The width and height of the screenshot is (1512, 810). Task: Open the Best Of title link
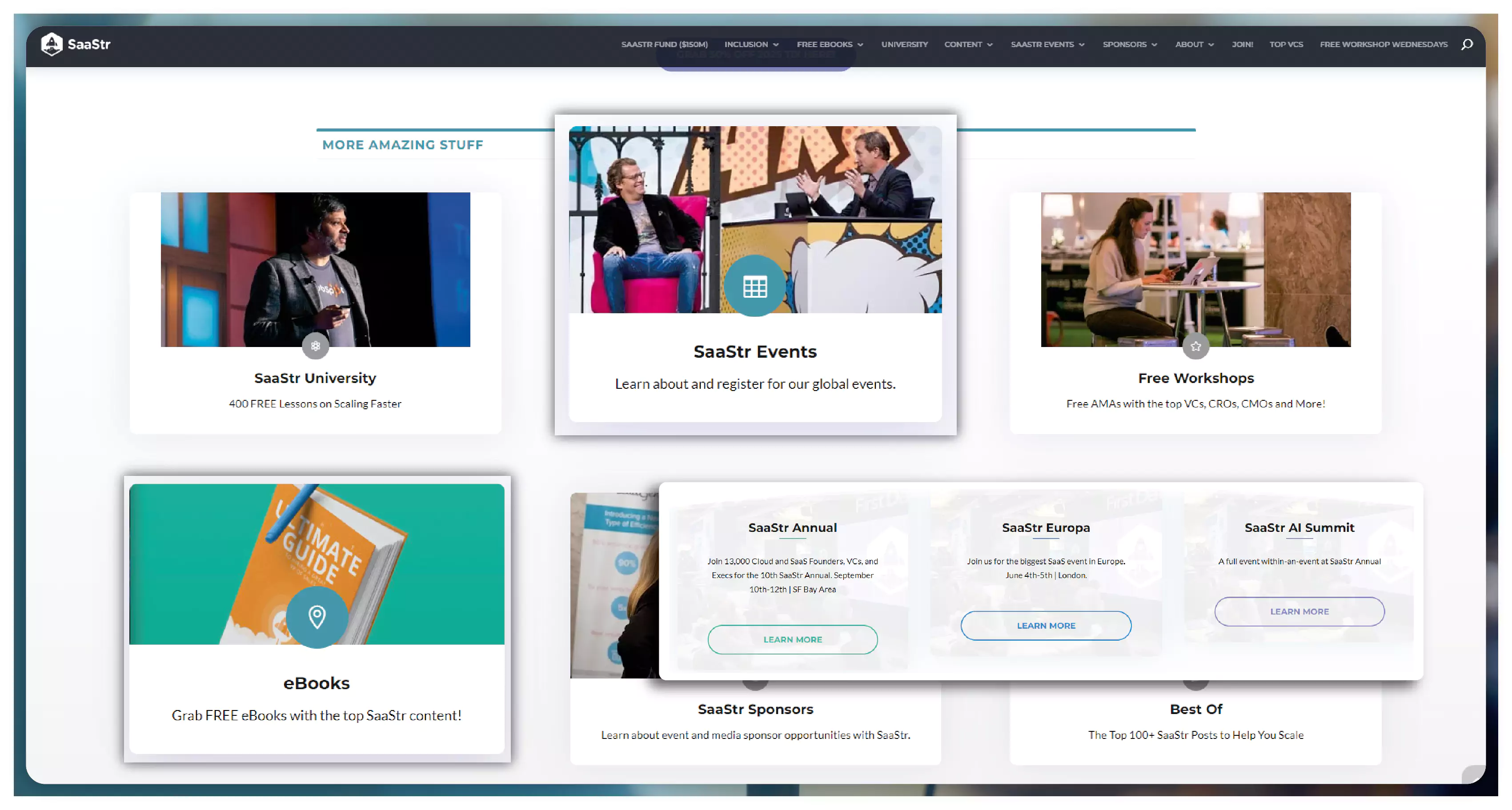pos(1195,709)
